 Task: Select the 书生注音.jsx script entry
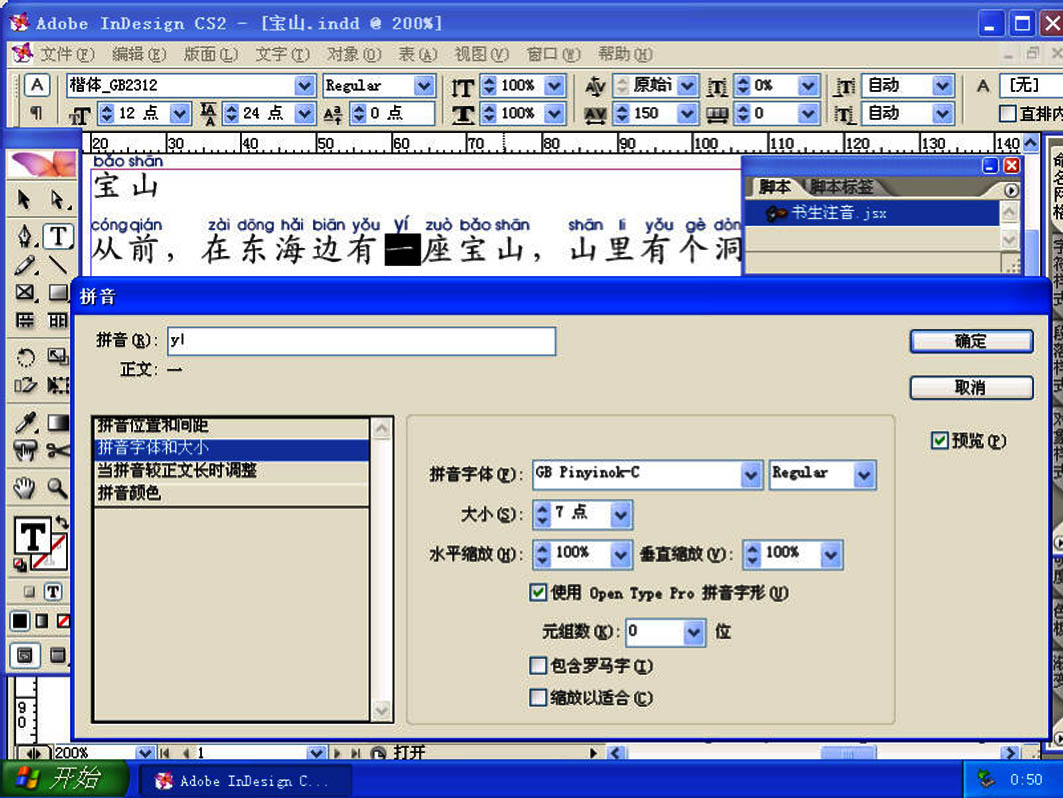(x=873, y=214)
